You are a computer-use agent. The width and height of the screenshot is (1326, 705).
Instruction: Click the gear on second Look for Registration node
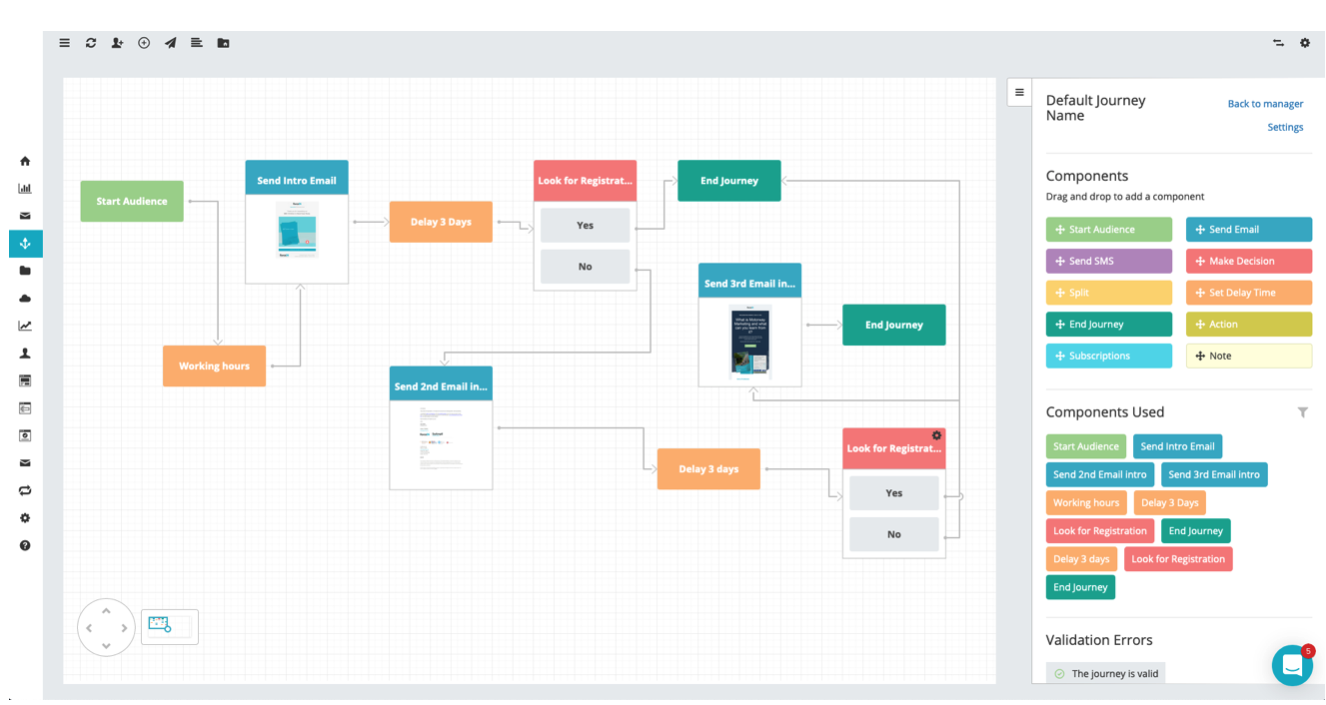click(936, 436)
